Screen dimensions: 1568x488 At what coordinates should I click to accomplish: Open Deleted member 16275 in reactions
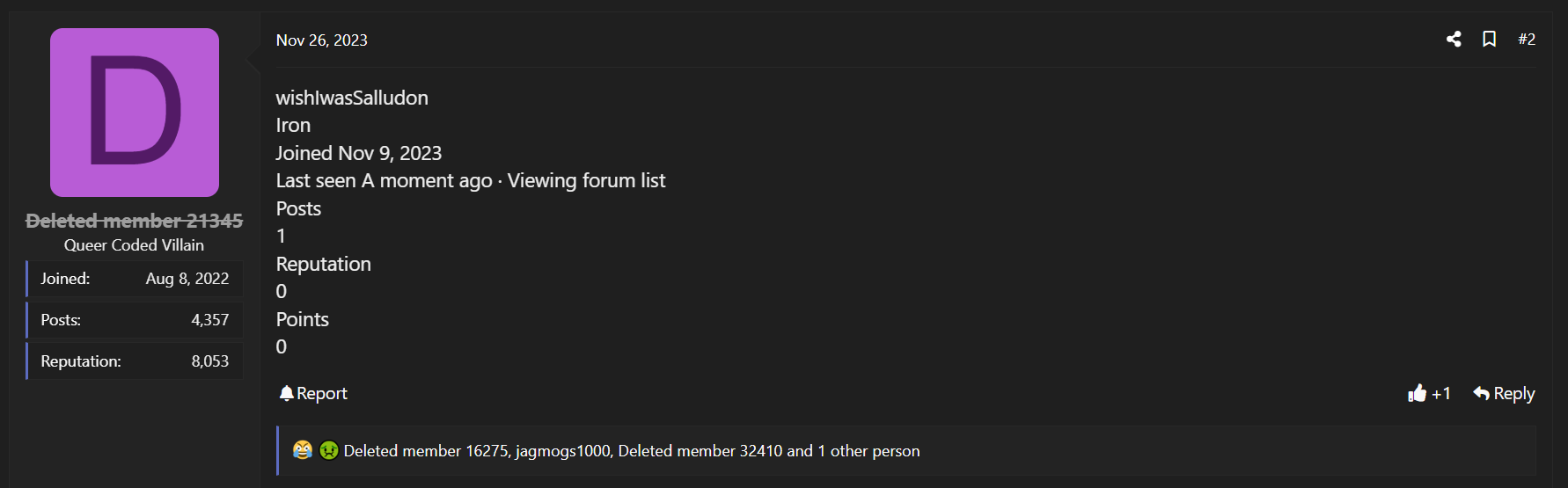click(426, 451)
